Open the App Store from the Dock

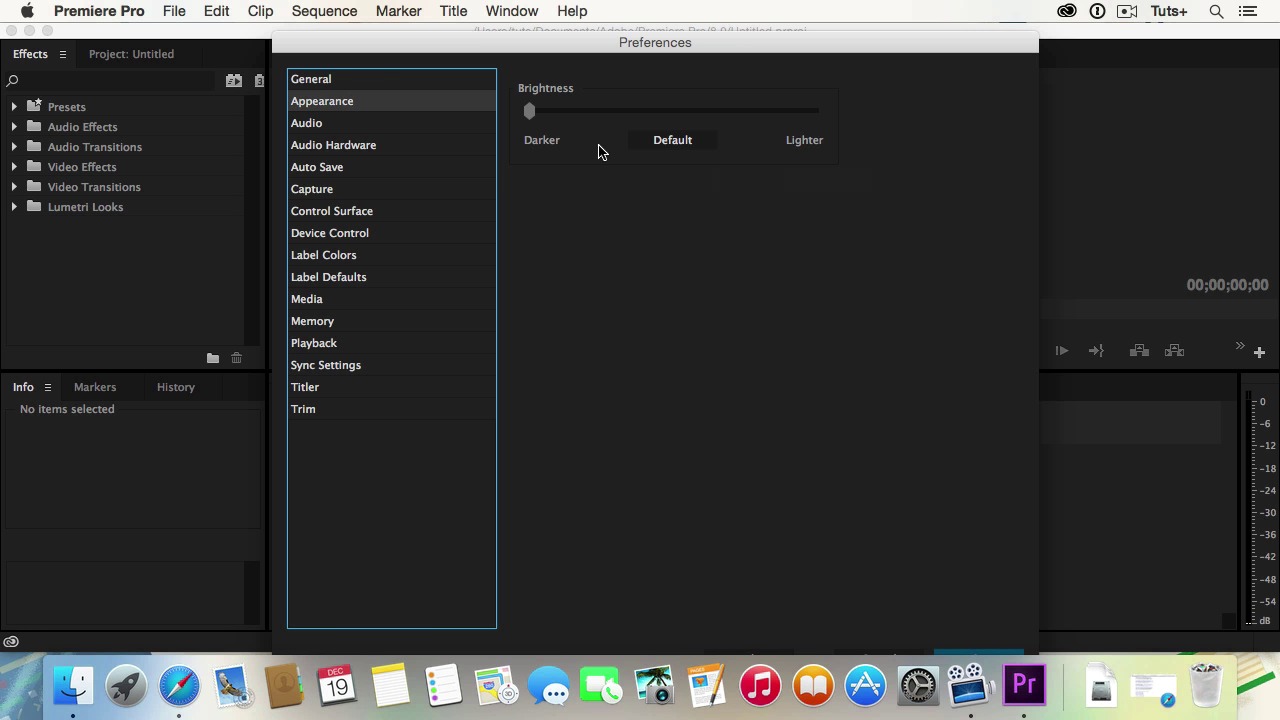[x=865, y=686]
